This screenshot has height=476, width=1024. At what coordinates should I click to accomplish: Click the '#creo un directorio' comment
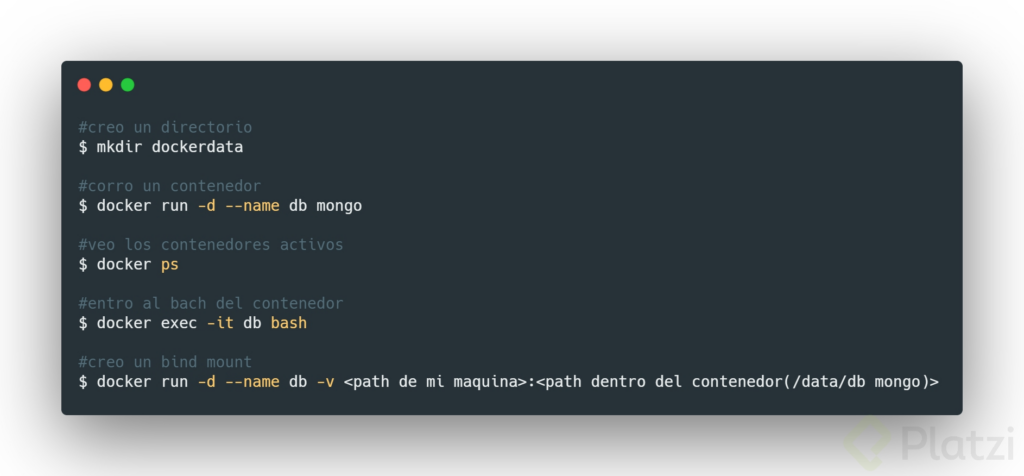165,127
